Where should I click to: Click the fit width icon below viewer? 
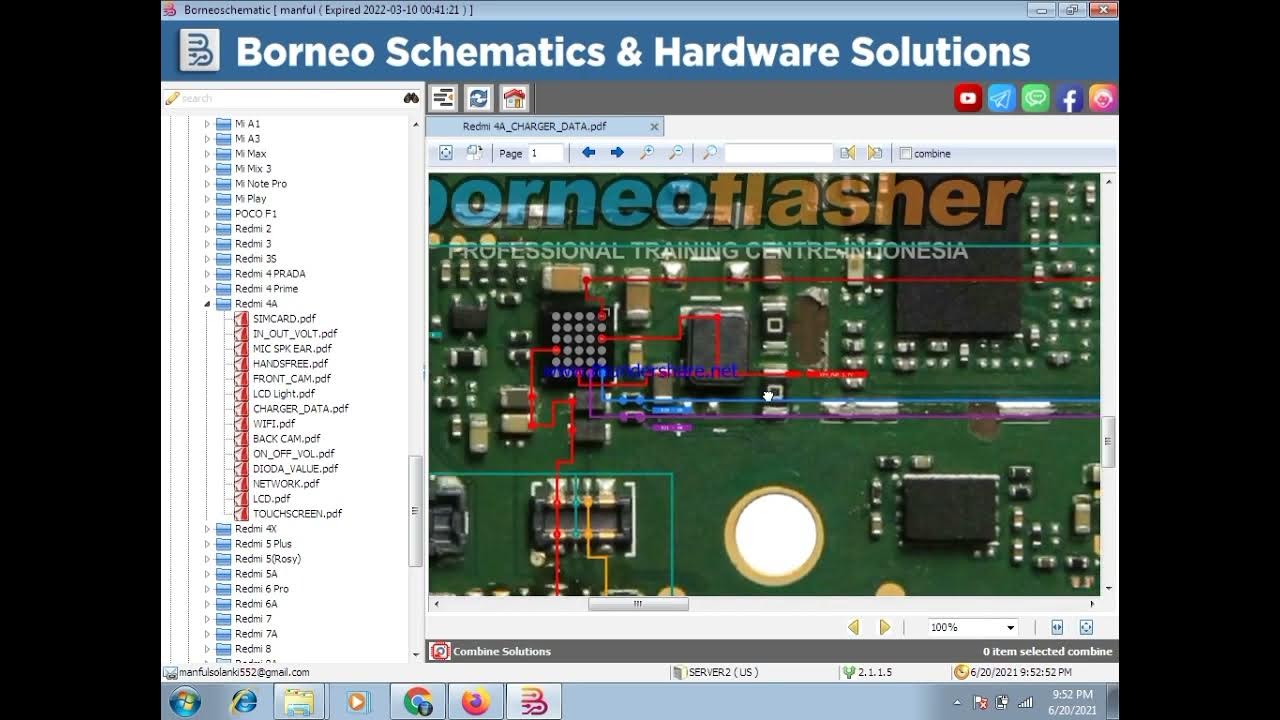(x=1057, y=627)
